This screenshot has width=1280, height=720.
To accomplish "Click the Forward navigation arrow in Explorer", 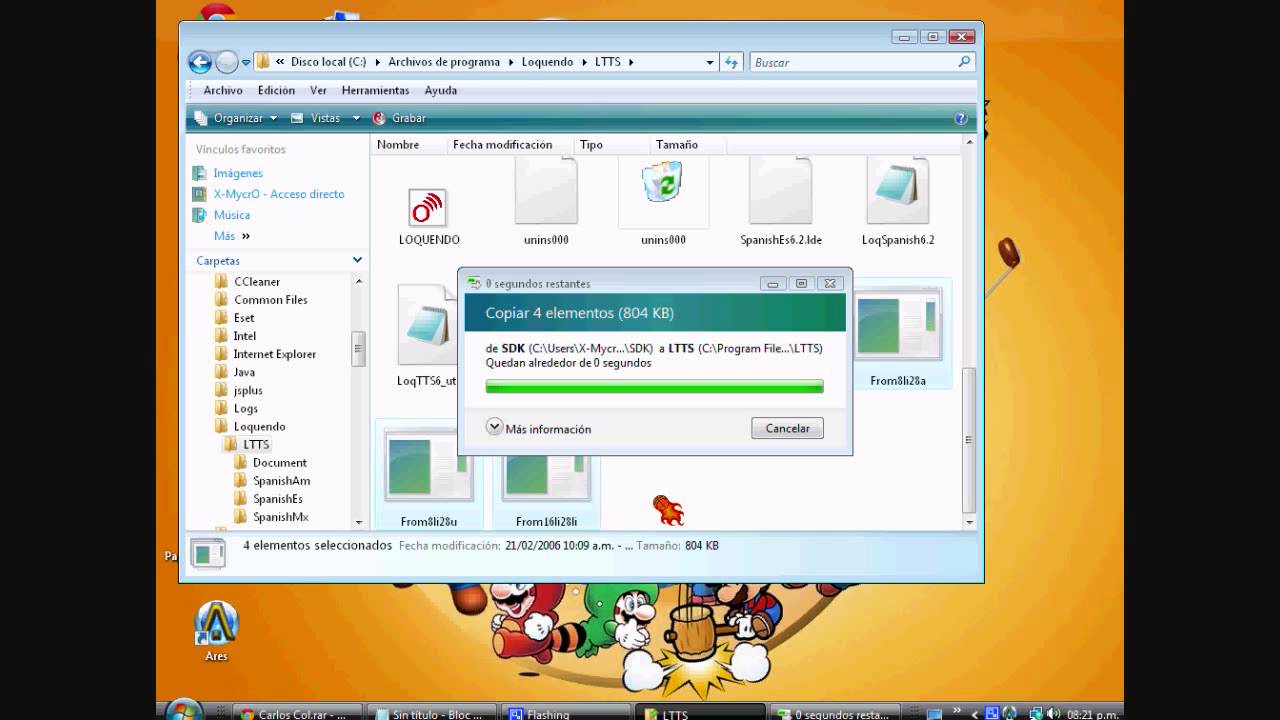I will [x=227, y=62].
